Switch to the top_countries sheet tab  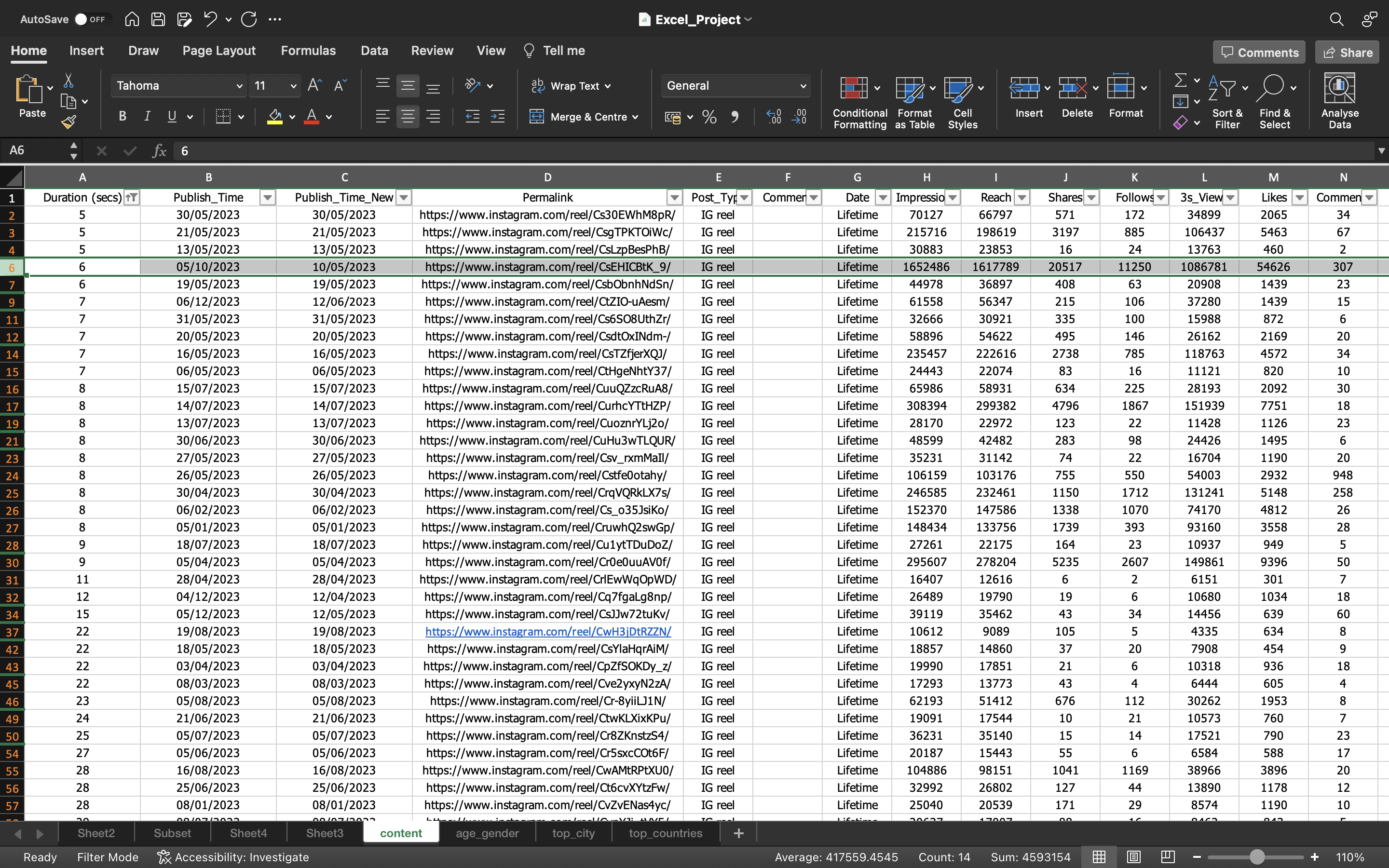[x=665, y=833]
